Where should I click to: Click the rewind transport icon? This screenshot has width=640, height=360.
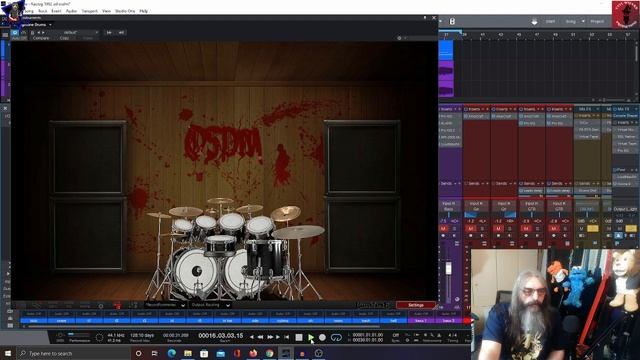260,337
